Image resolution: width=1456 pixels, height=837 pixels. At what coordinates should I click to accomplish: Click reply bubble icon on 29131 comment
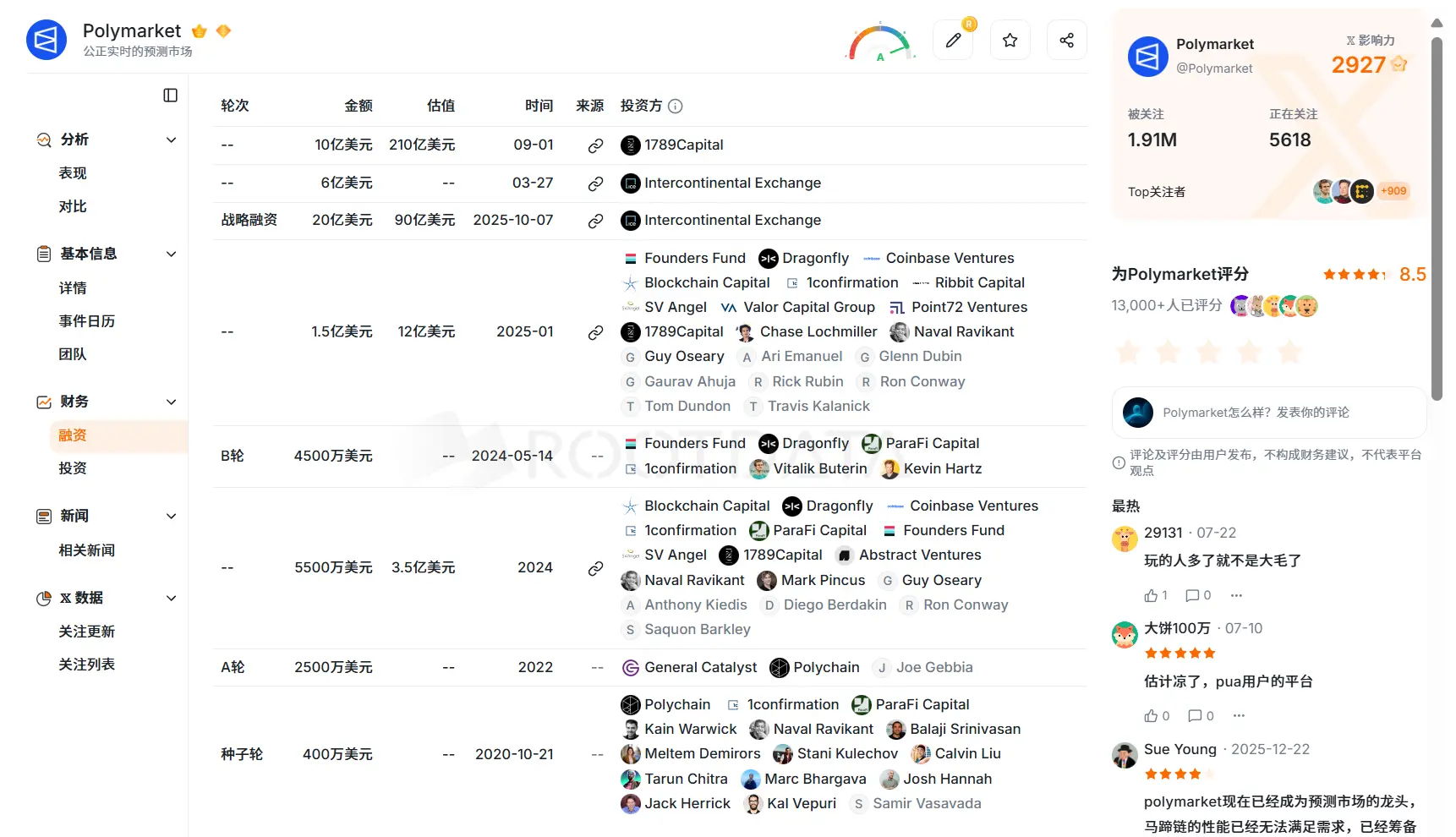[x=1192, y=596]
